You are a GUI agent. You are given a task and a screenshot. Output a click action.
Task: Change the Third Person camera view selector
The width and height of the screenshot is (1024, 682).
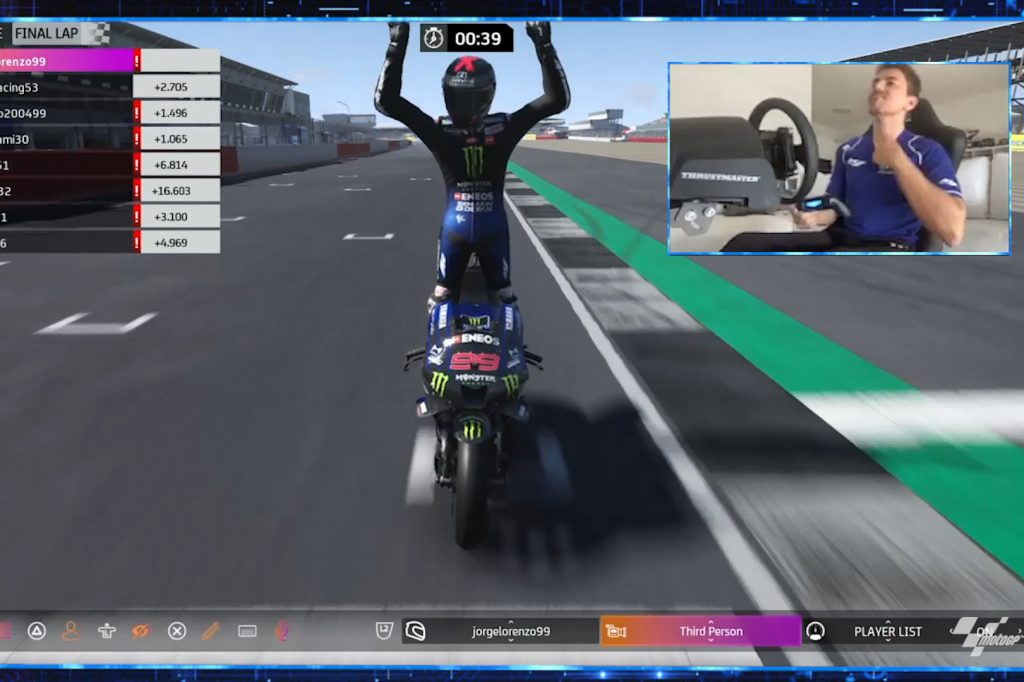coord(700,631)
